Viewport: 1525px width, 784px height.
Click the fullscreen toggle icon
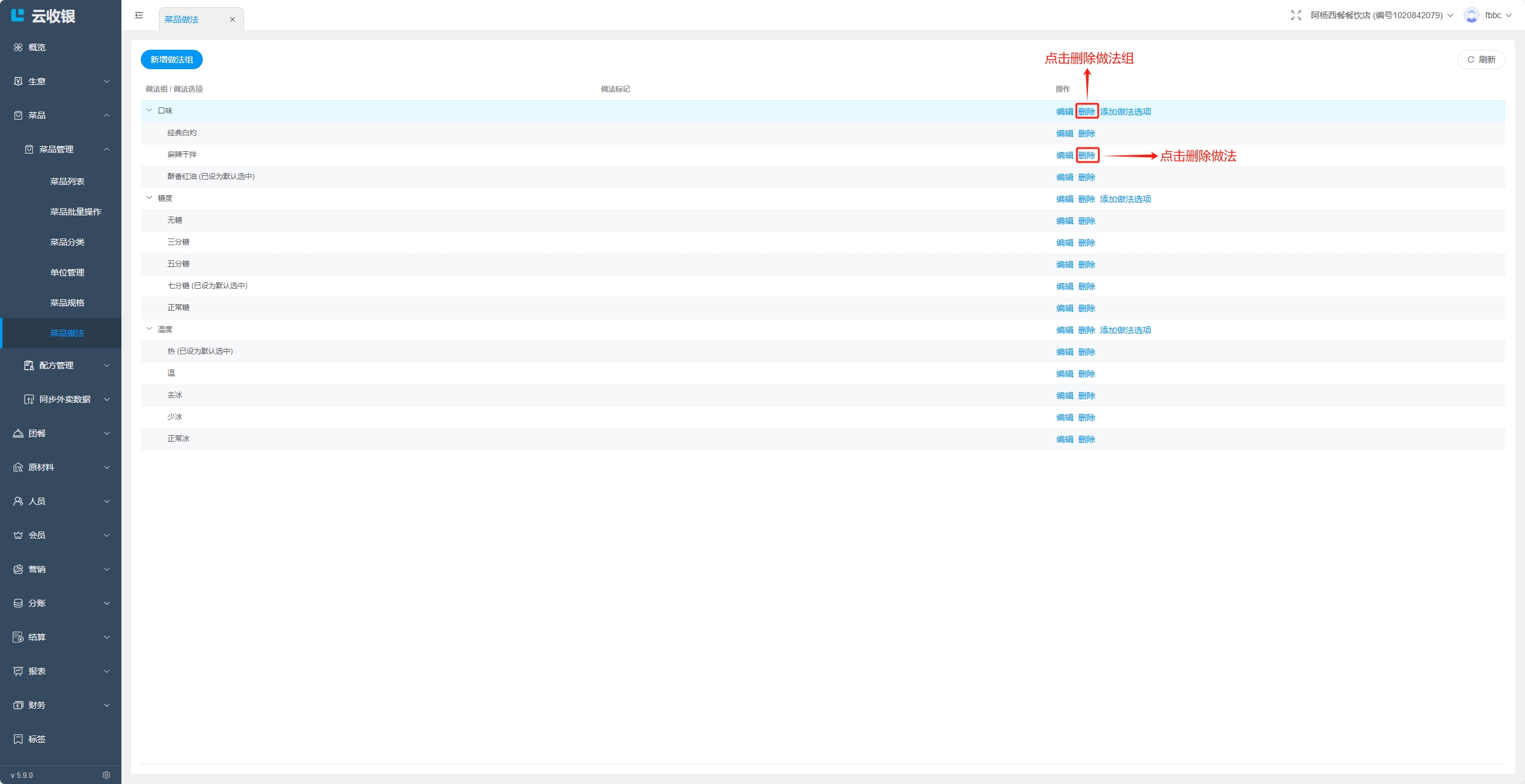tap(1296, 15)
